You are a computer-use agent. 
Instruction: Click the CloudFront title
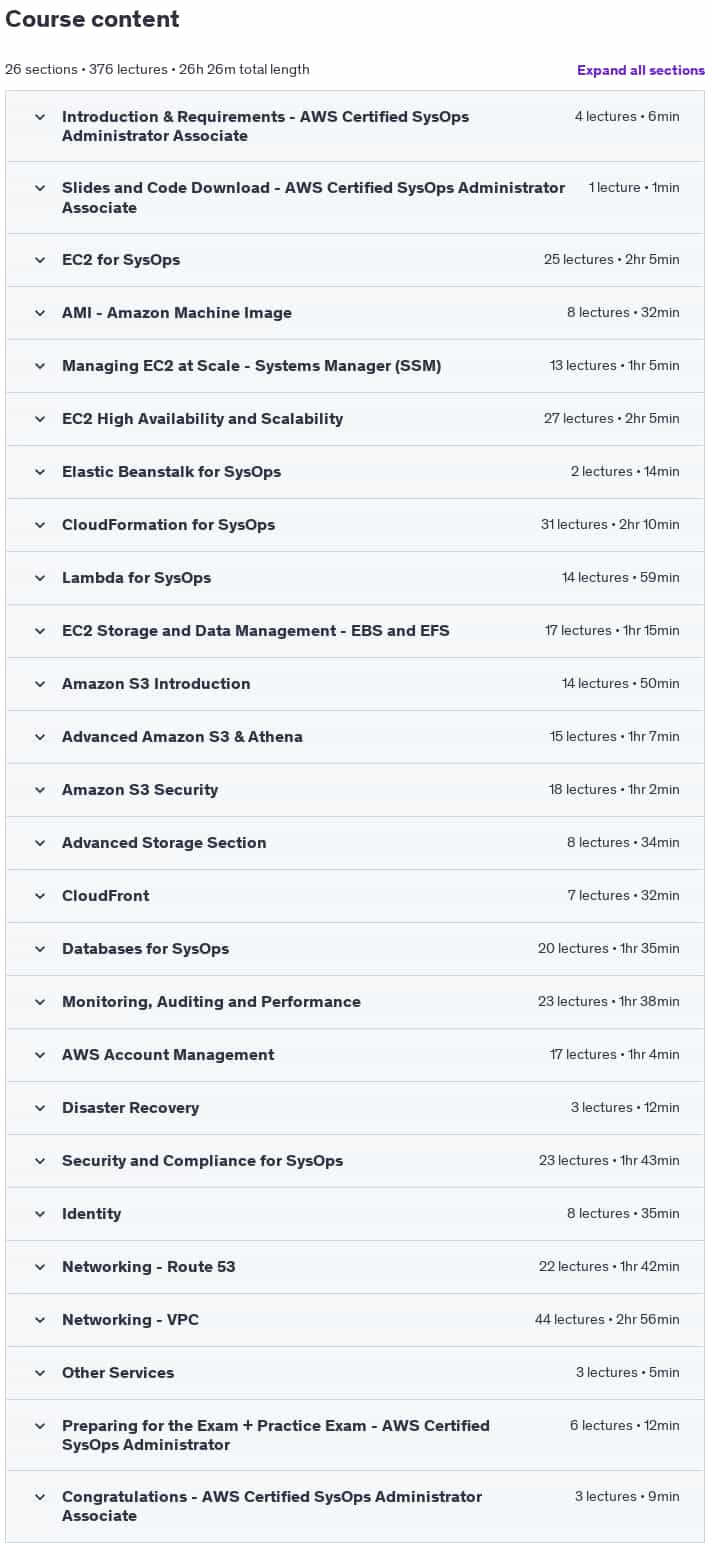click(105, 896)
